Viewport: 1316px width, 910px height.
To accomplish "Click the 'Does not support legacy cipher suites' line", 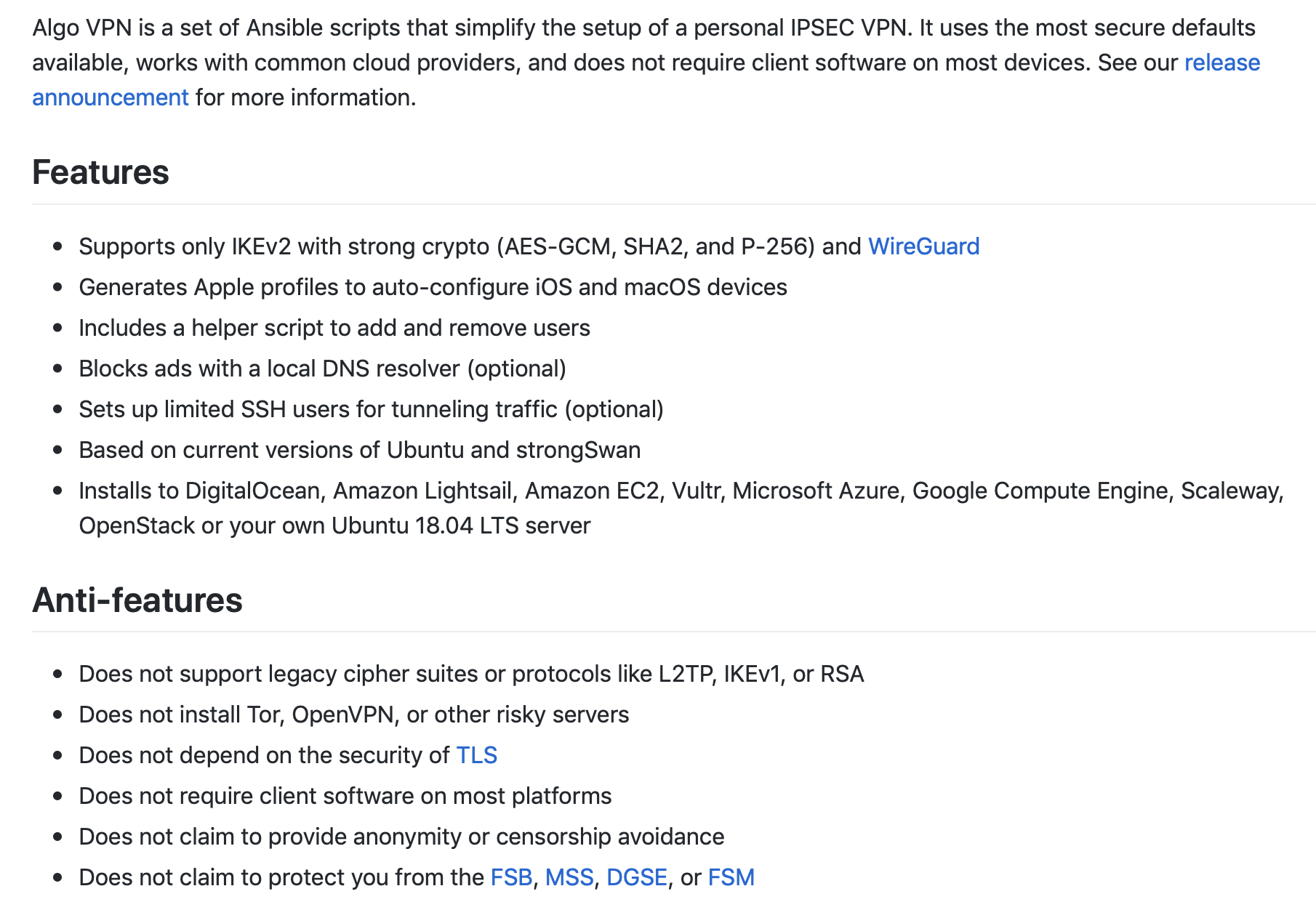I will point(471,674).
